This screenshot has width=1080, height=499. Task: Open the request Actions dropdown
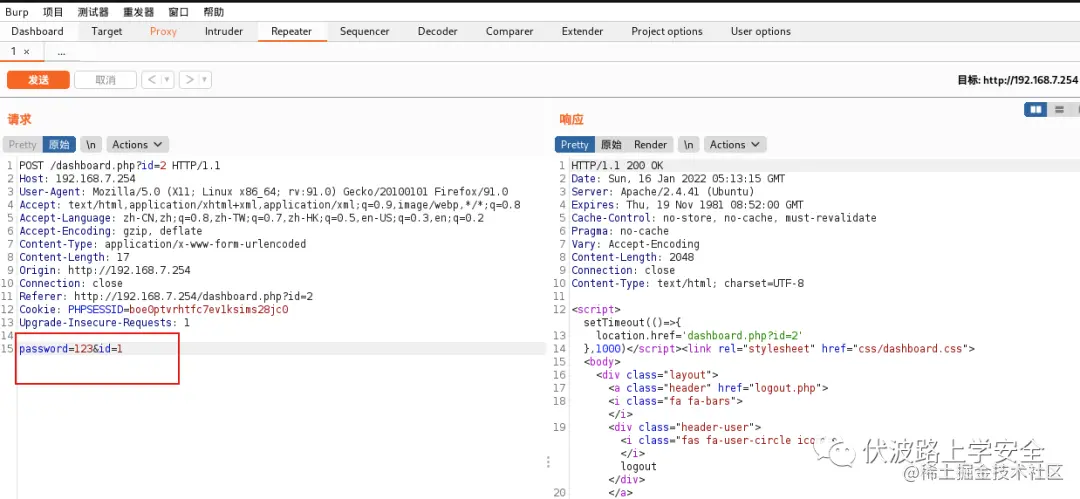click(x=137, y=145)
